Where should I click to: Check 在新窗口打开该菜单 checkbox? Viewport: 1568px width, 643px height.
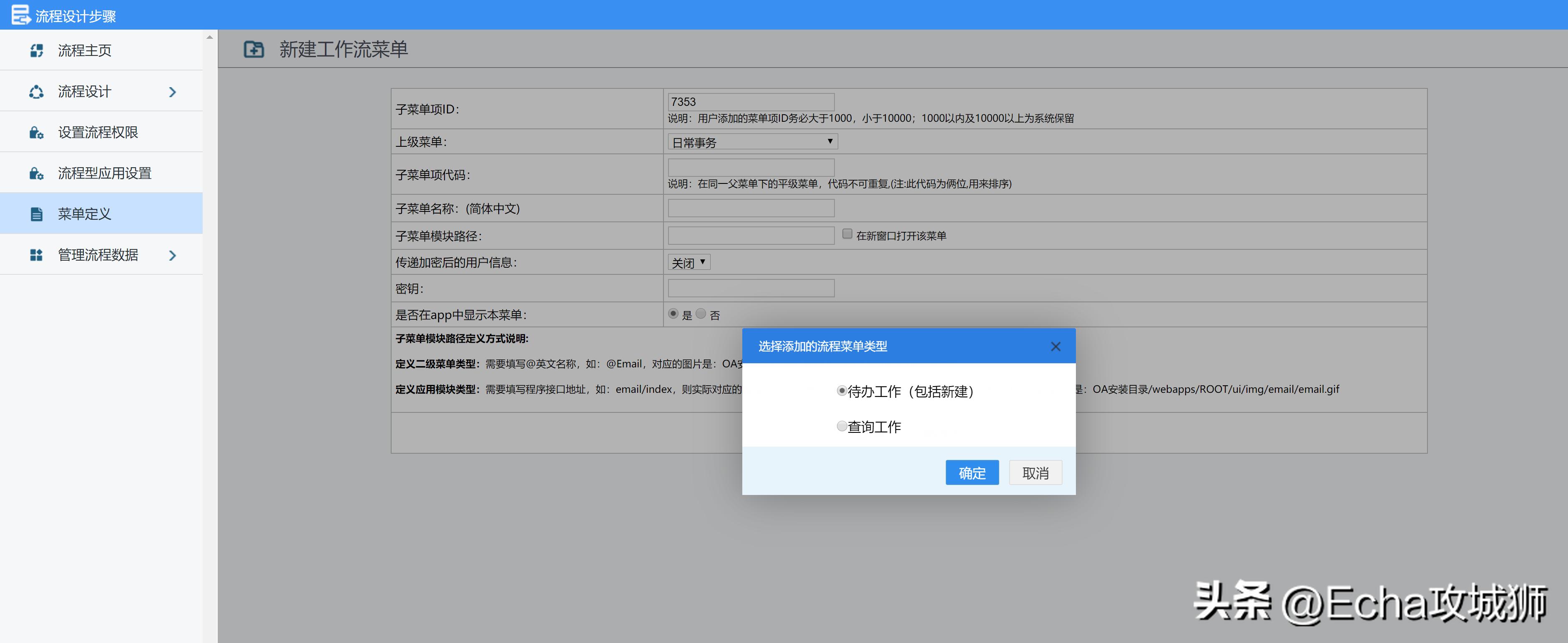(847, 233)
